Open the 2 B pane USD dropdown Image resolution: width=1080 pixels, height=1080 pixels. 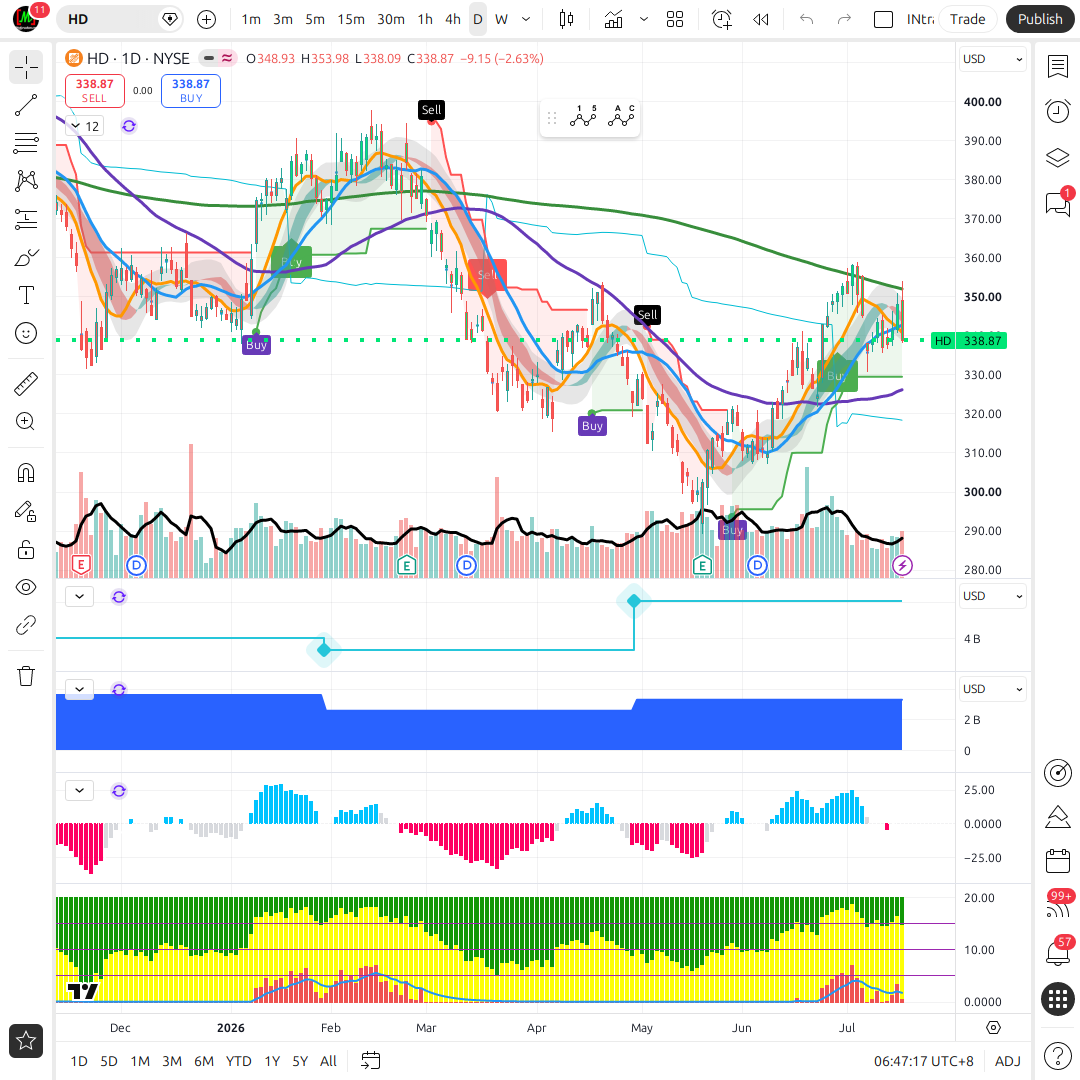pos(992,689)
